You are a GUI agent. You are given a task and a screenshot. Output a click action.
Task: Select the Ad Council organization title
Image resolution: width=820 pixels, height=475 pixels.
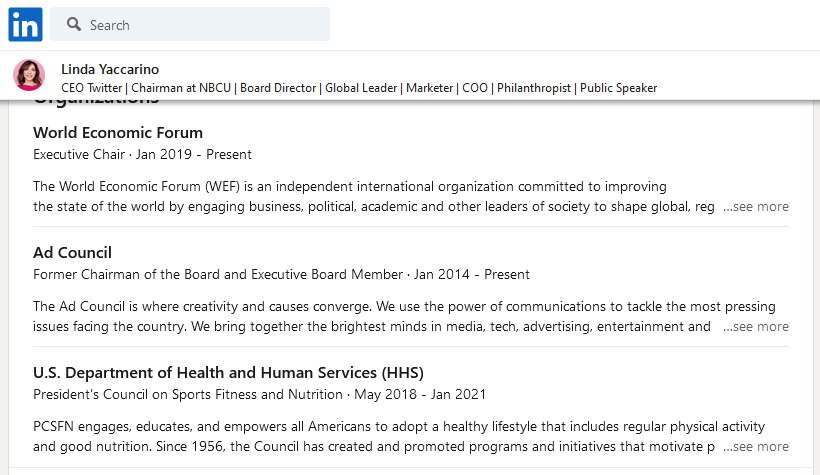click(72, 253)
